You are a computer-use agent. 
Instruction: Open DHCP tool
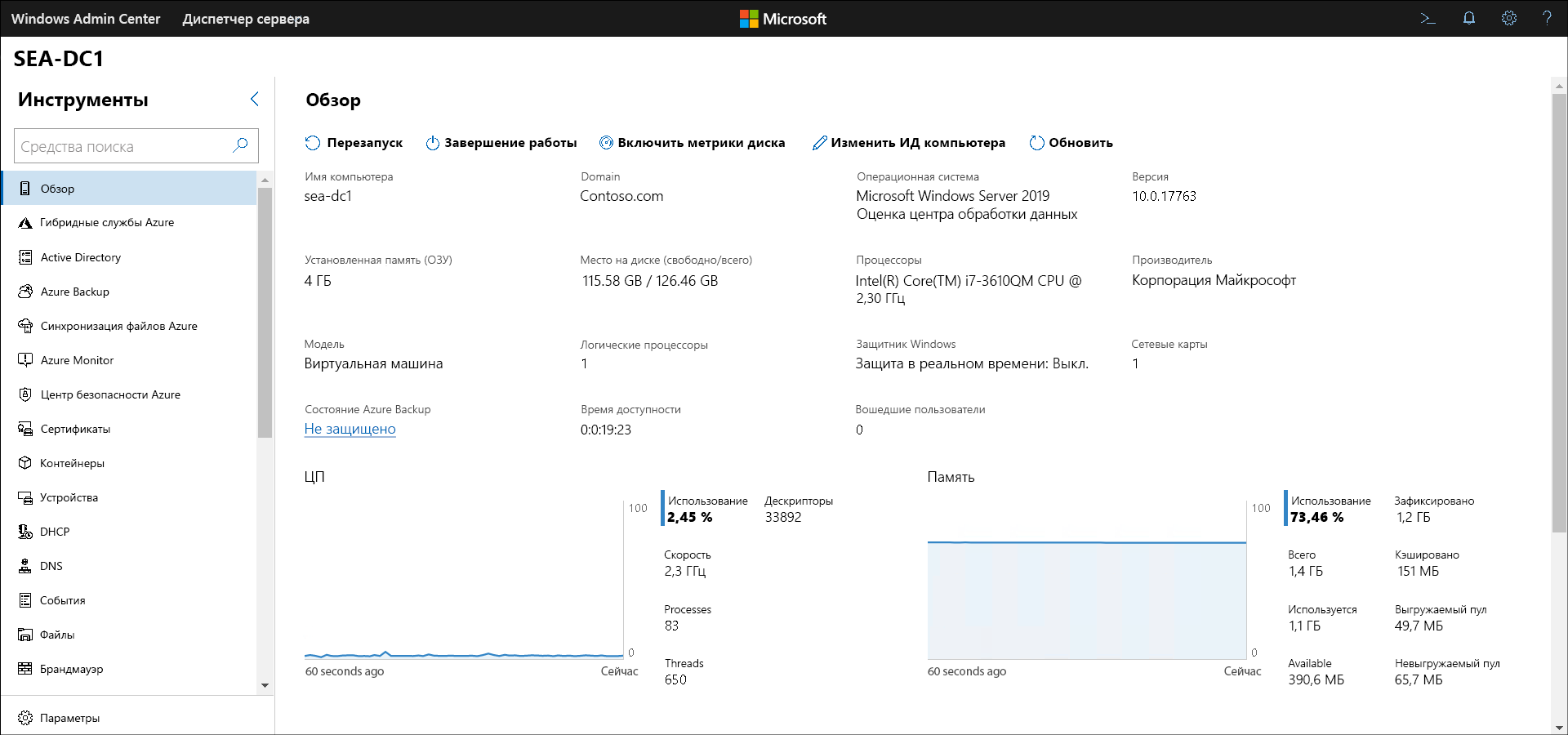click(130, 532)
